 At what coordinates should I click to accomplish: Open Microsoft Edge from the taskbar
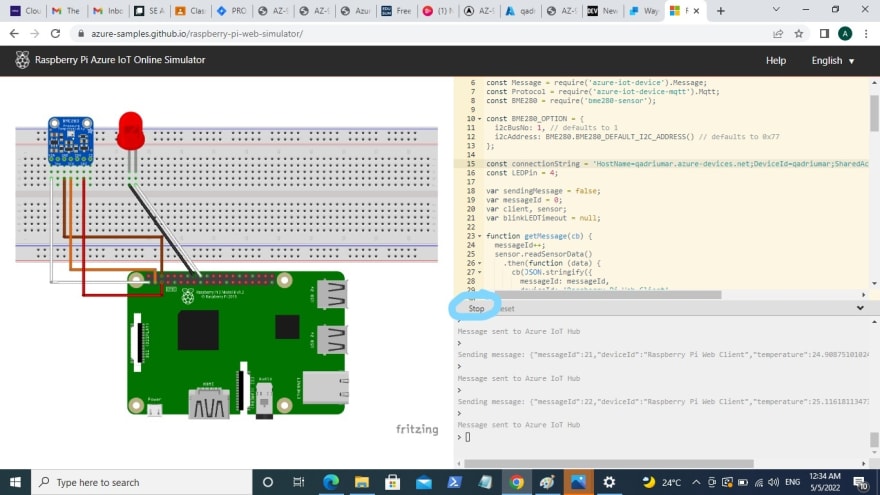[331, 482]
